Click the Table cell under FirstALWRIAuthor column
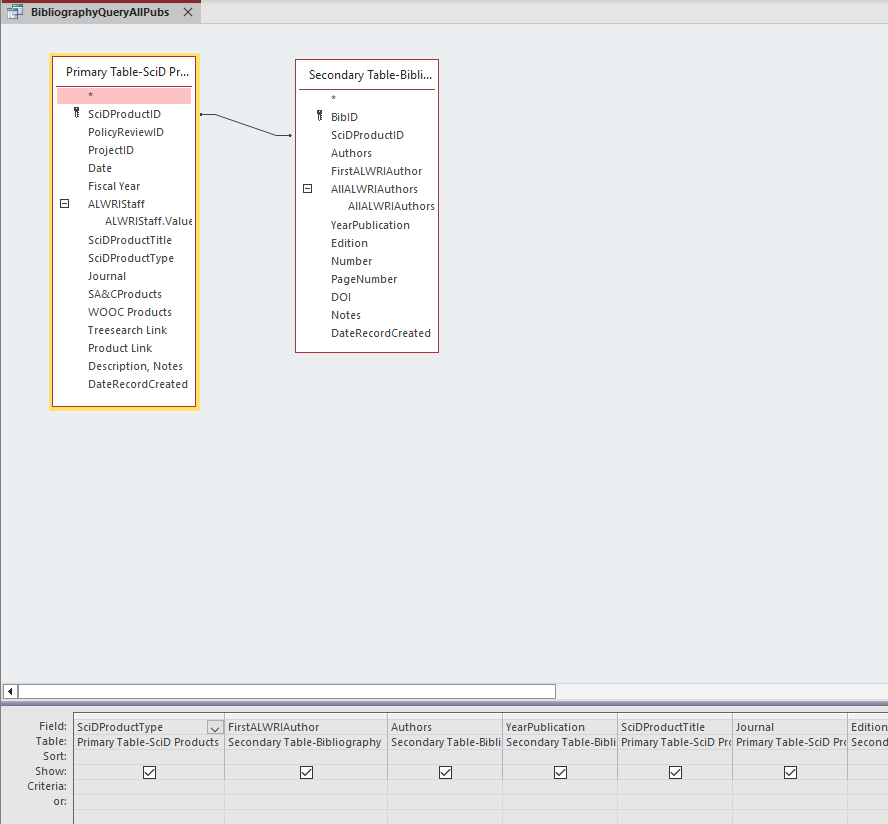Image resolution: width=888 pixels, height=824 pixels. (x=306, y=742)
